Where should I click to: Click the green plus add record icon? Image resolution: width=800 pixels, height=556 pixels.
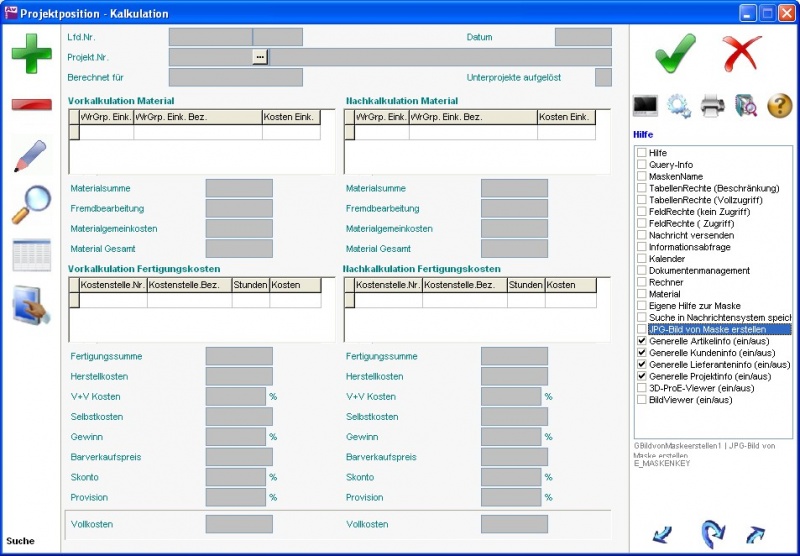(31, 52)
